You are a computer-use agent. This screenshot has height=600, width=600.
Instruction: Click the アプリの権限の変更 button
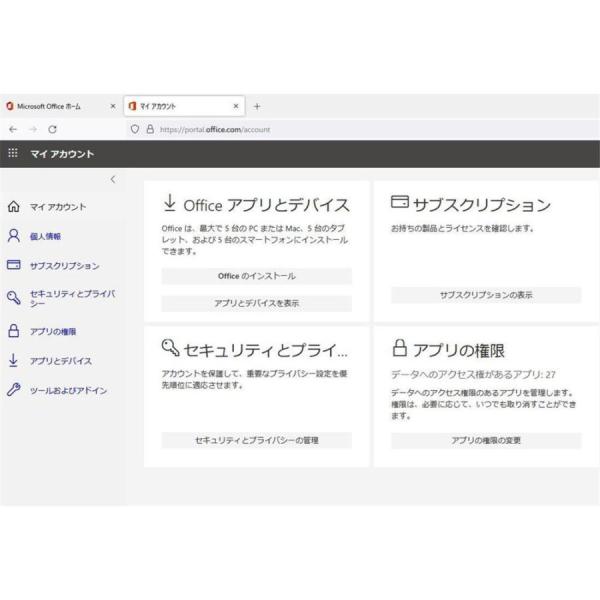[x=486, y=440]
